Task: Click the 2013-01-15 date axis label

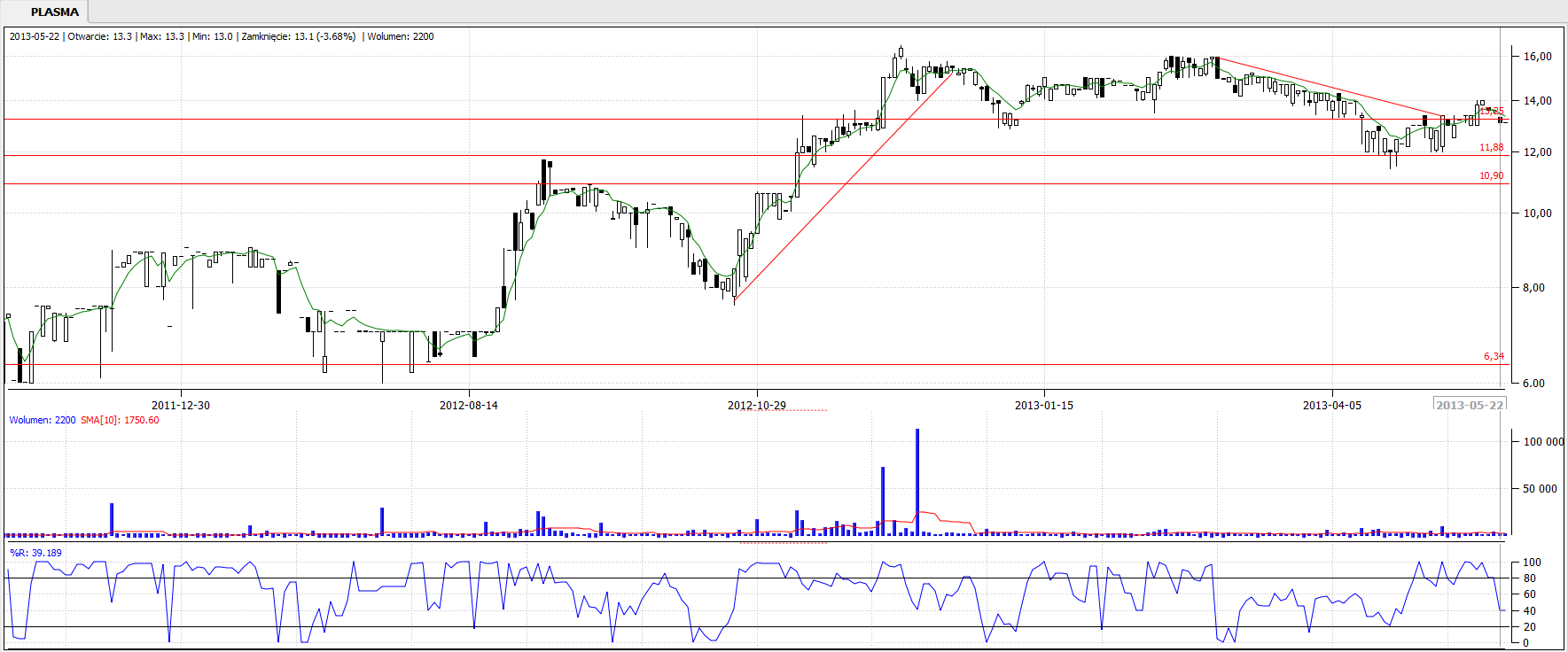Action: pyautogui.click(x=1043, y=405)
